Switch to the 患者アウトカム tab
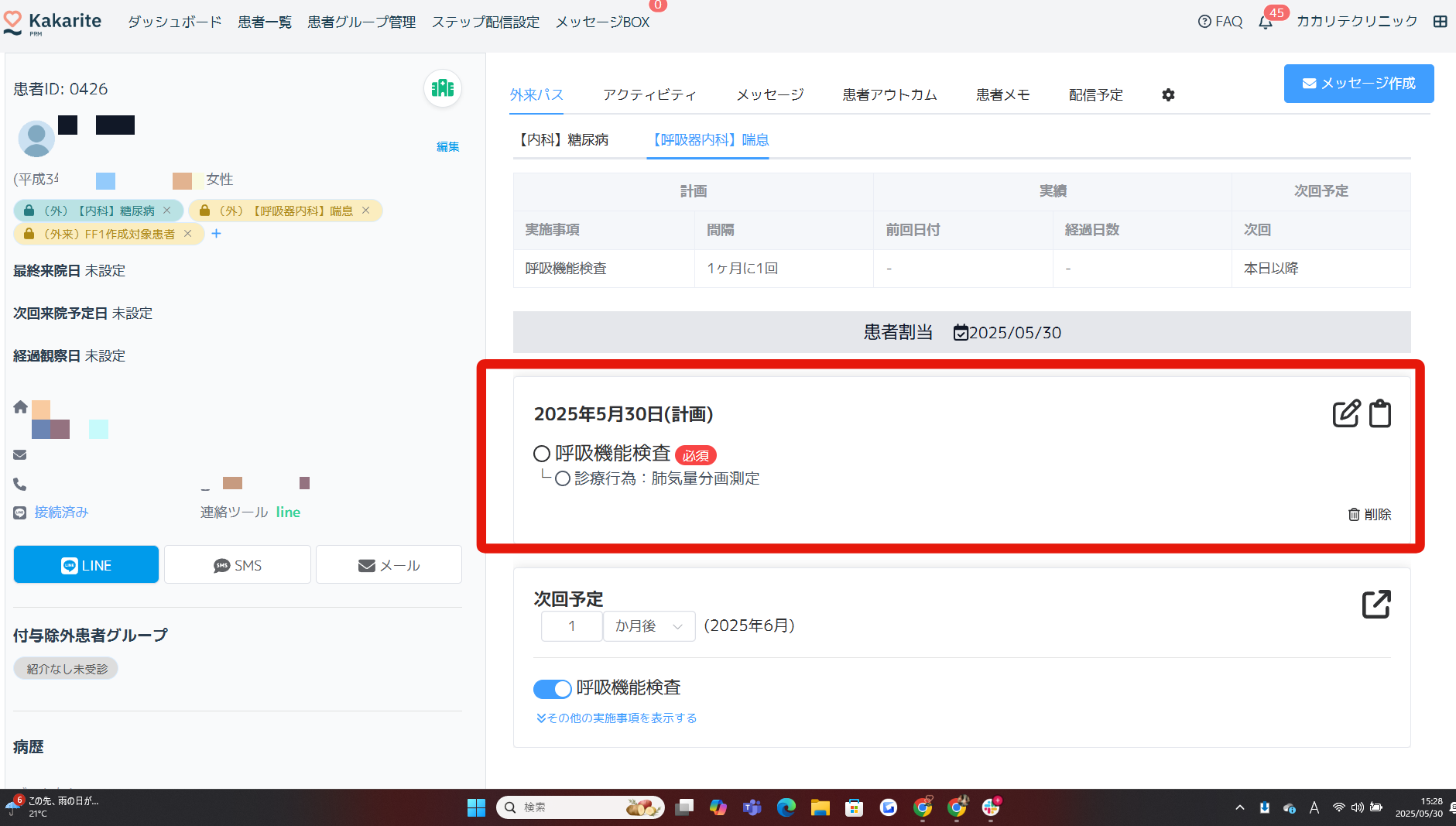Image resolution: width=1456 pixels, height=826 pixels. click(x=889, y=94)
